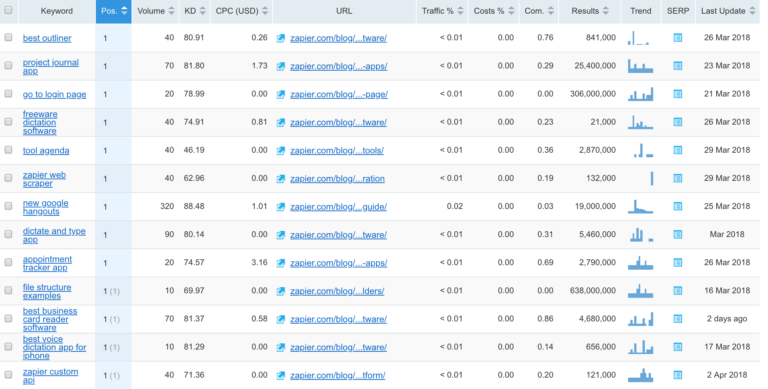View SERP source icon for new google hangouts
This screenshot has height=389, width=768.
click(677, 206)
